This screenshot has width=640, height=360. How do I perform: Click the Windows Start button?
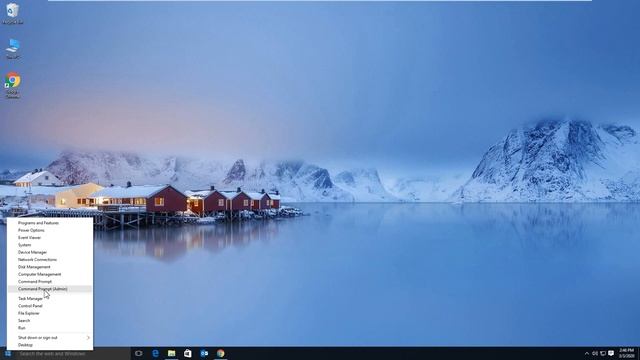(x=8, y=353)
